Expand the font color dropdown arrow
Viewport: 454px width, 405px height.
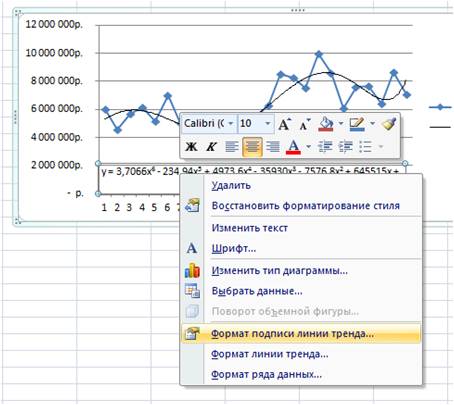click(308, 147)
